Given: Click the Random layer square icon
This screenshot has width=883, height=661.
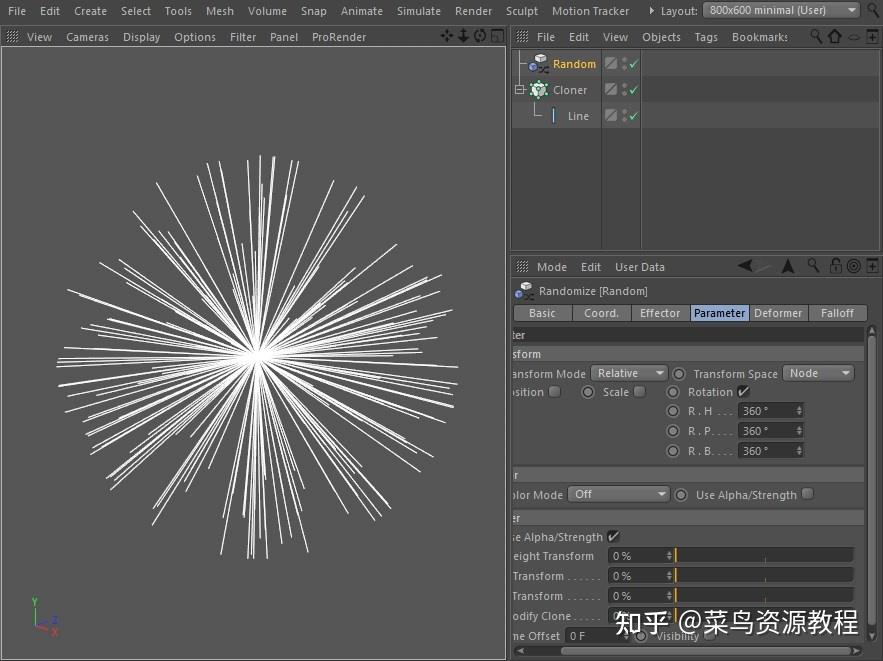Looking at the screenshot, I should pos(611,63).
